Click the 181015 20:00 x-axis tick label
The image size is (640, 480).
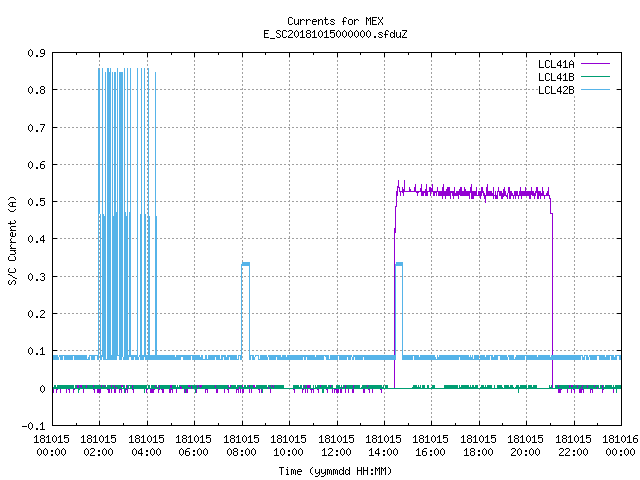pyautogui.click(x=526, y=445)
